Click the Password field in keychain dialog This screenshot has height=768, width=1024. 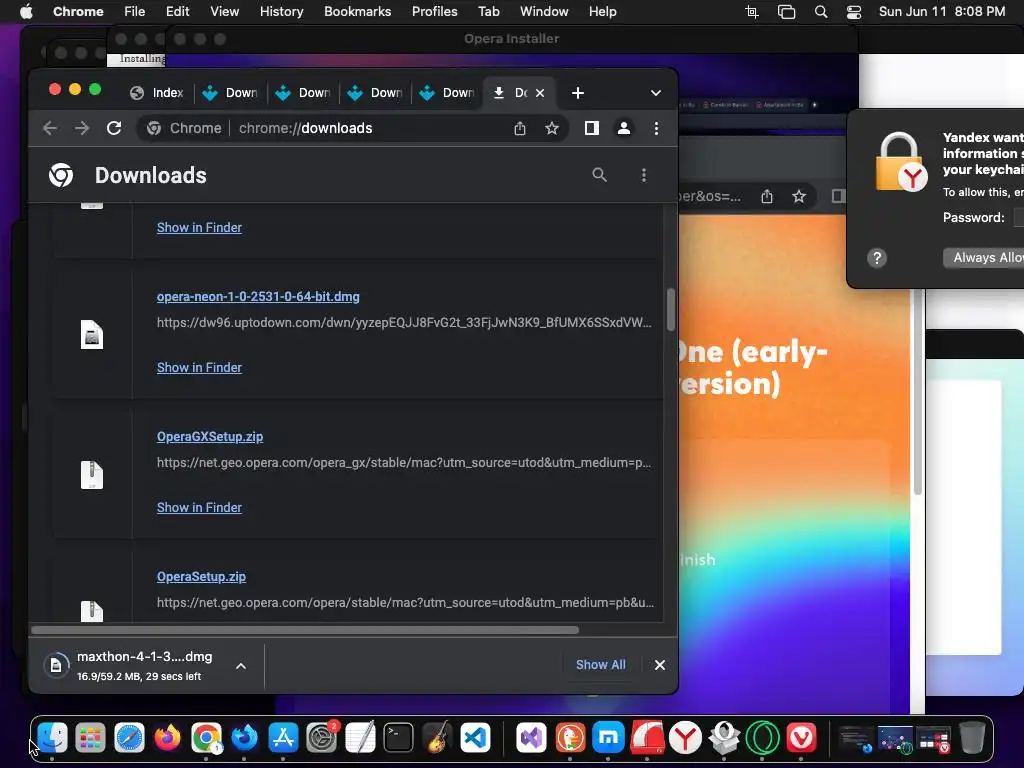pos(1019,217)
